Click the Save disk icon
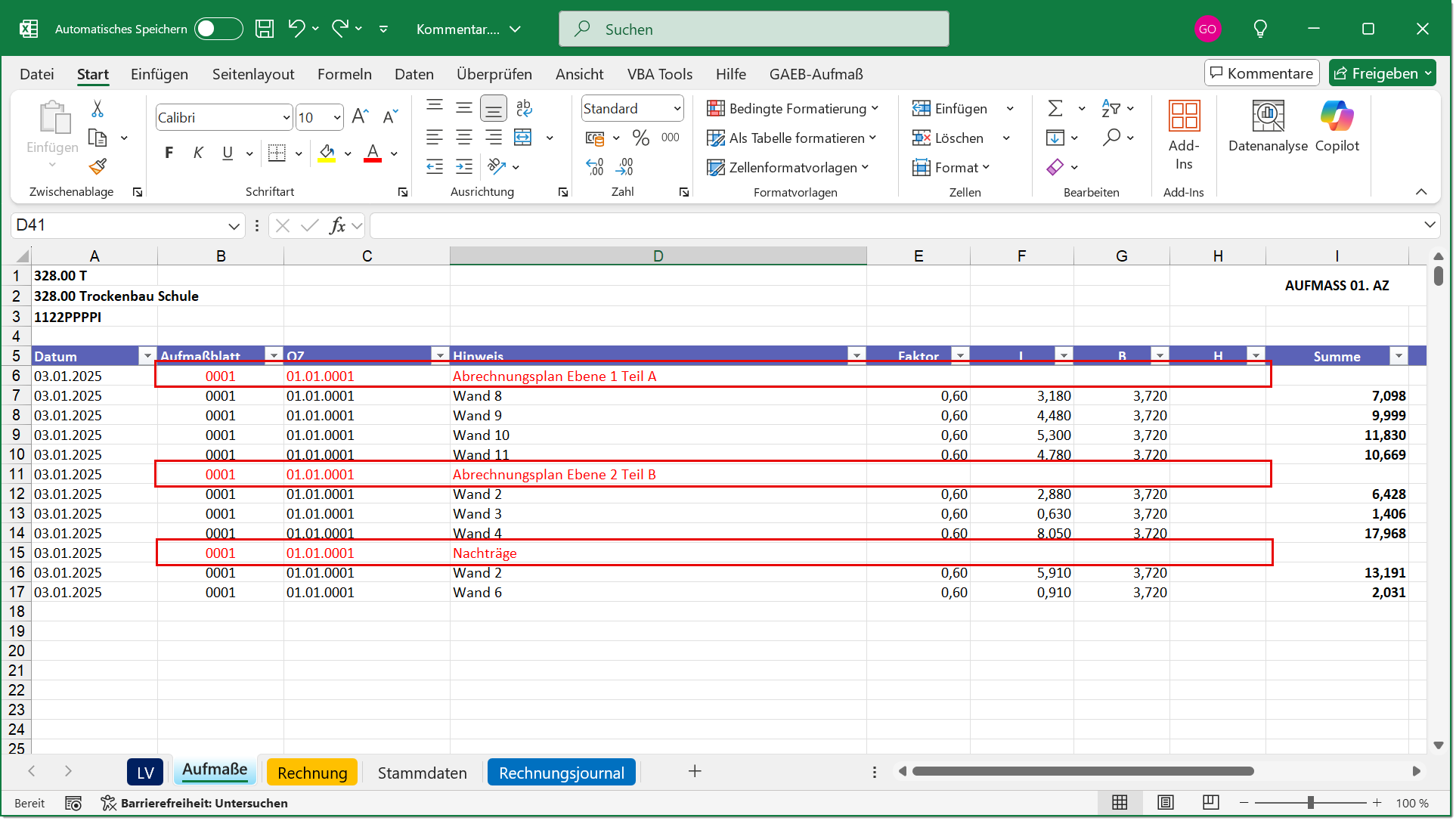 (265, 29)
